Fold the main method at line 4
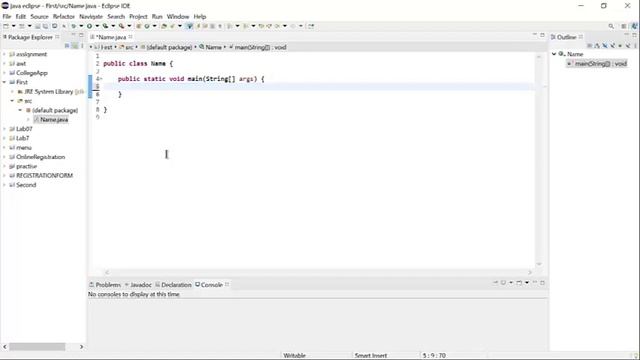 pyautogui.click(x=101, y=79)
